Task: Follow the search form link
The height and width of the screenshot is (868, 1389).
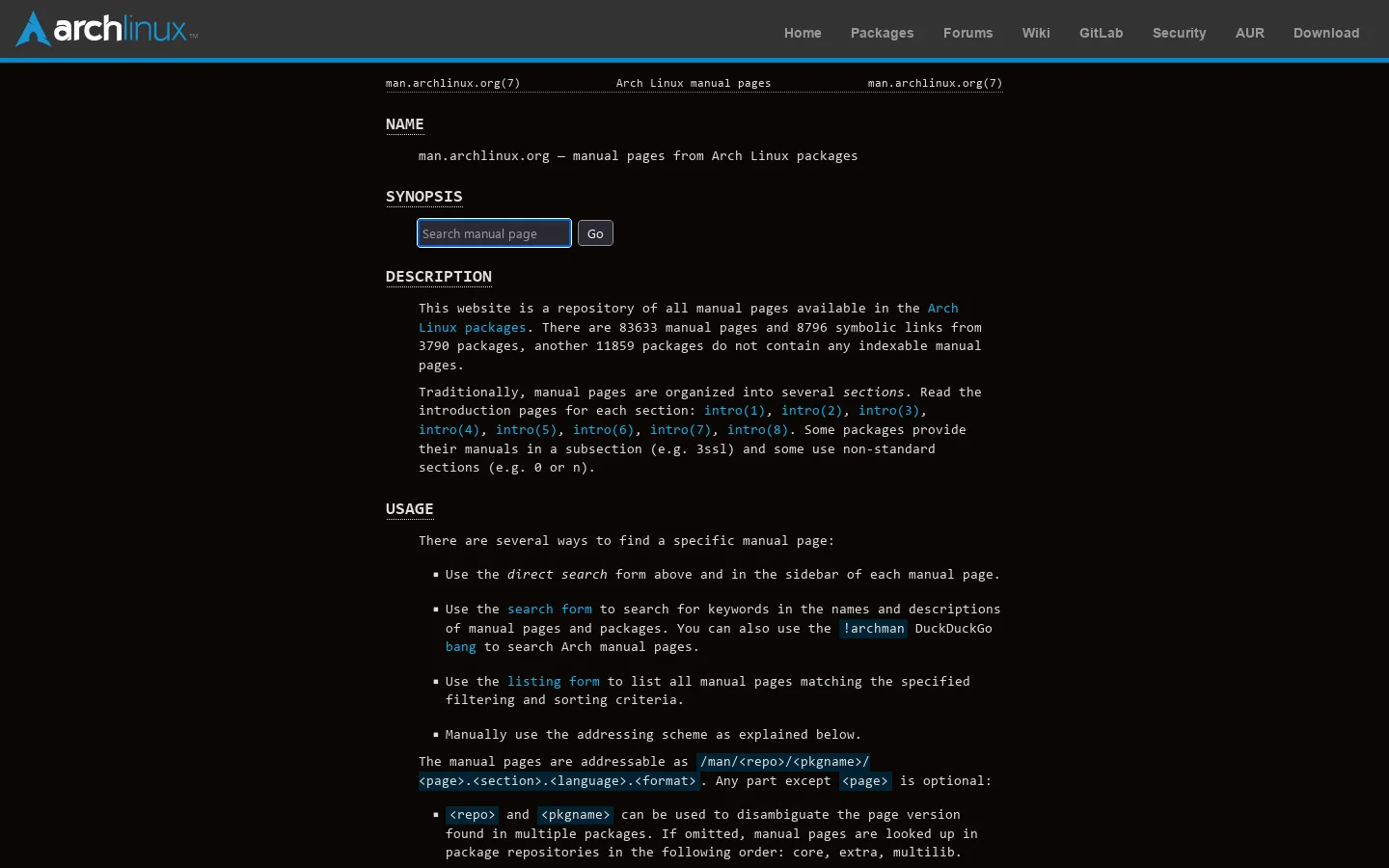Action: [x=550, y=610]
